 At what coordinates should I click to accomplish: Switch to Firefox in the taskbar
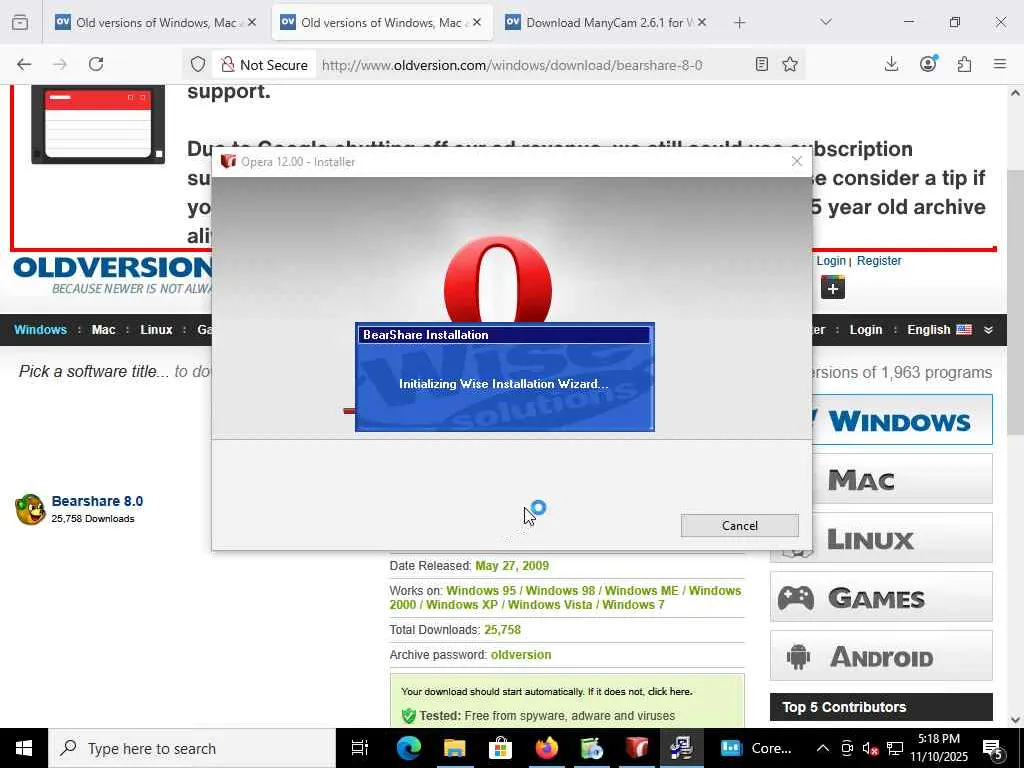tap(547, 748)
